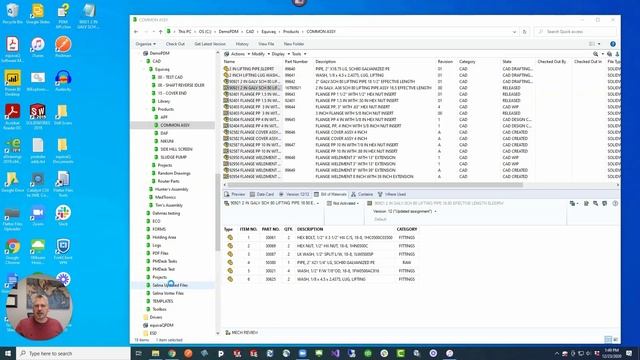This screenshot has width=640, height=360.
Task: Switch to the Bill of Materials tab
Action: pyautogui.click(x=330, y=194)
